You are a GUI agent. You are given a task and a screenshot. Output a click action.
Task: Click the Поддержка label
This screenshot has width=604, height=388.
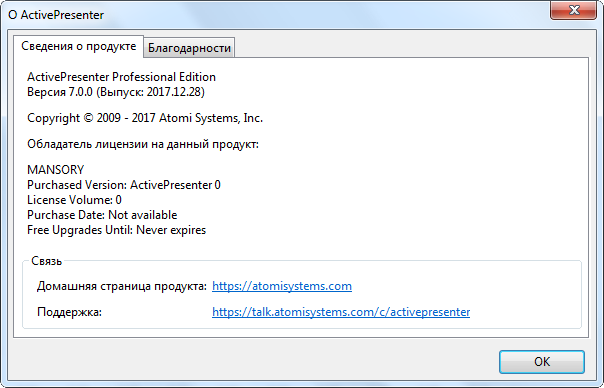[69, 312]
